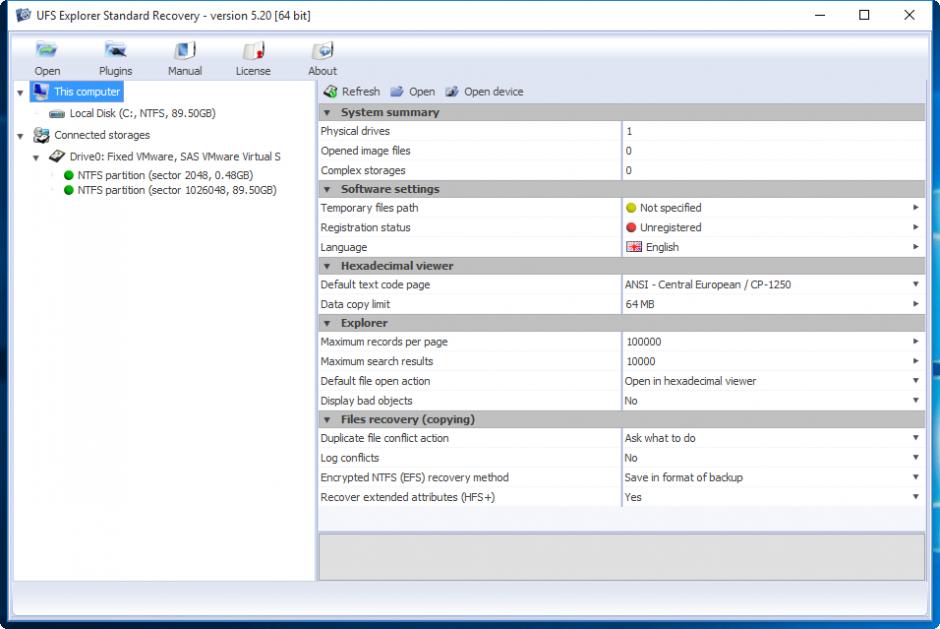Click the yellow Not specified status dot
The image size is (940, 629).
pyautogui.click(x=631, y=208)
